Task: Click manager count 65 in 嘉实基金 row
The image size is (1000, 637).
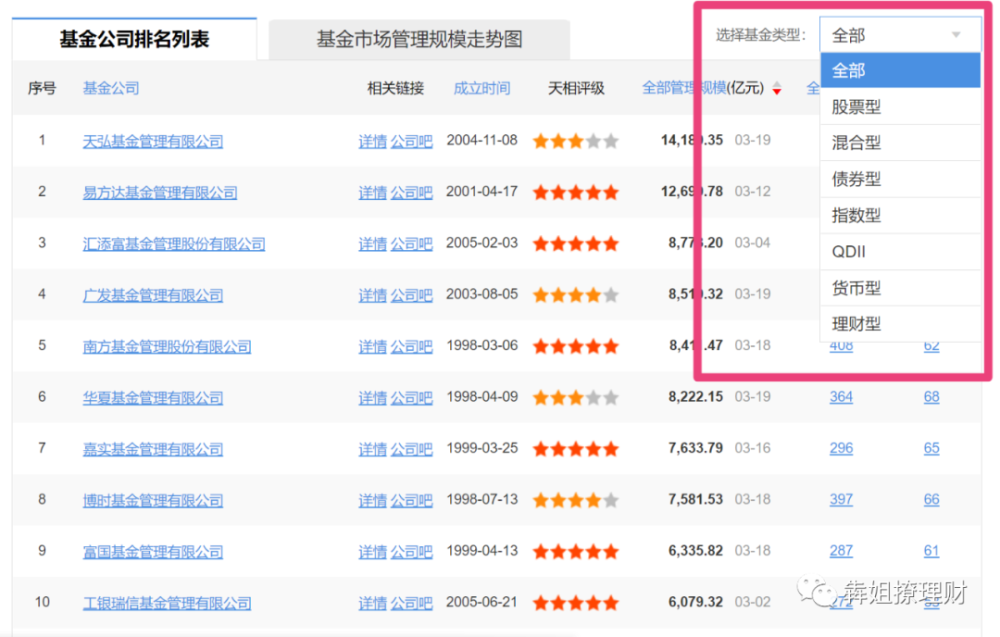Action: tap(932, 448)
